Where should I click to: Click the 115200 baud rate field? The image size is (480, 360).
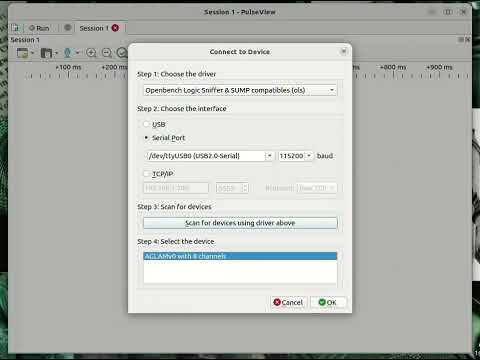(291, 156)
